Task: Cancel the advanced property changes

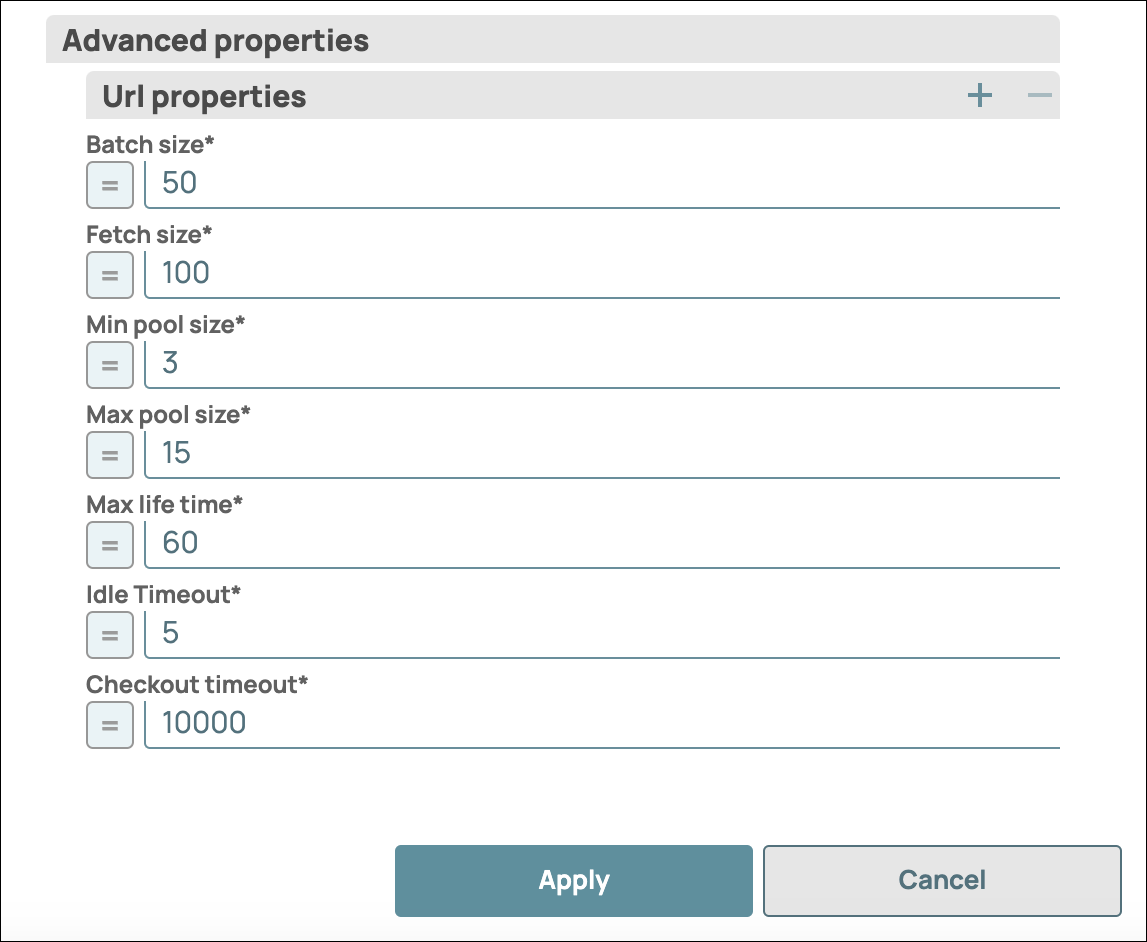Action: (x=940, y=880)
